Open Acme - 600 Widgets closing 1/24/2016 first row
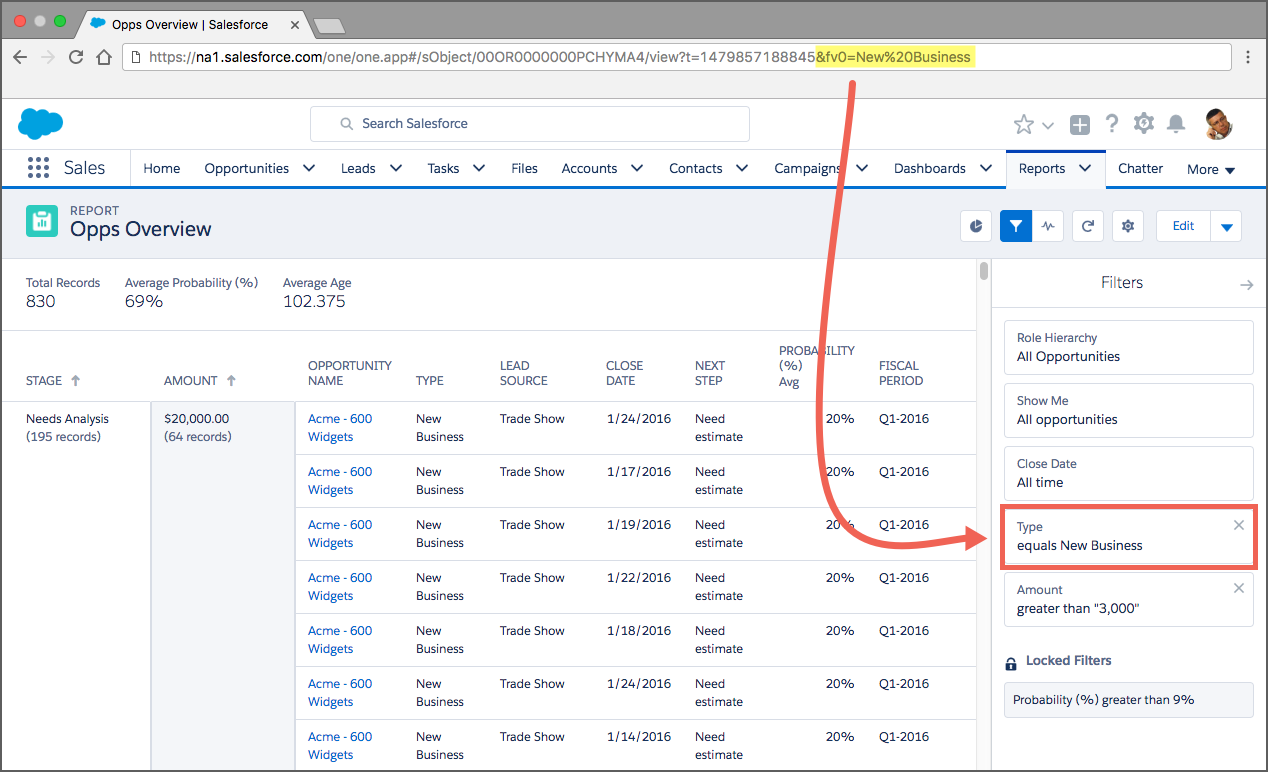The width and height of the screenshot is (1268, 772). 340,428
